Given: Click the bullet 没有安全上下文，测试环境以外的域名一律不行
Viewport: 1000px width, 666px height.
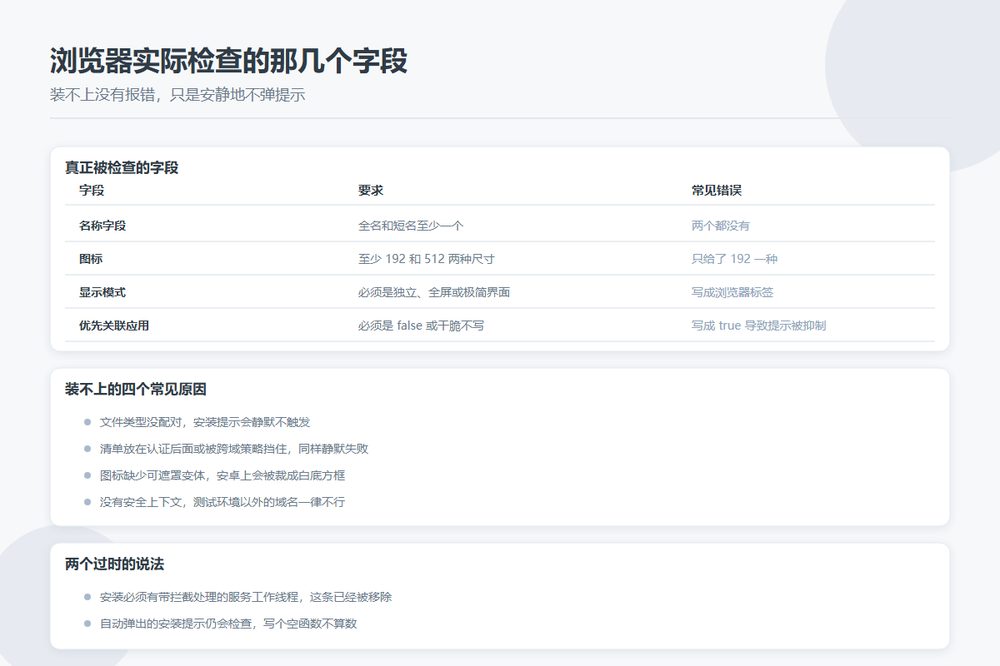Looking at the screenshot, I should click(x=222, y=502).
